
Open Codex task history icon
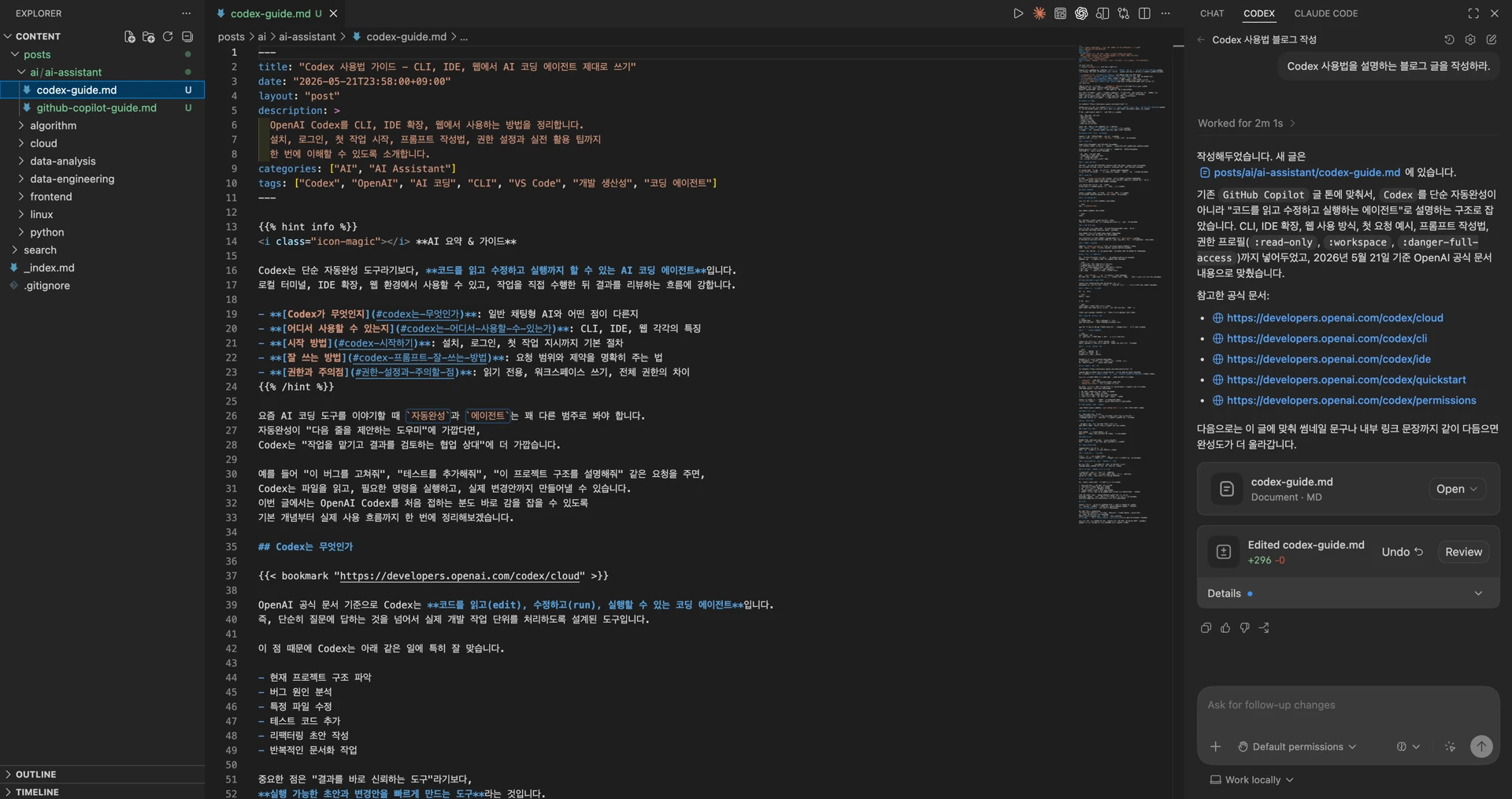(x=1449, y=39)
